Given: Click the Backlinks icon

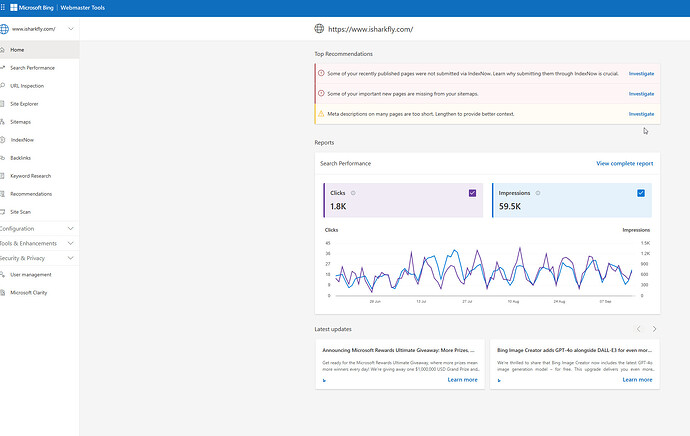Looking at the screenshot, I should click(2, 158).
